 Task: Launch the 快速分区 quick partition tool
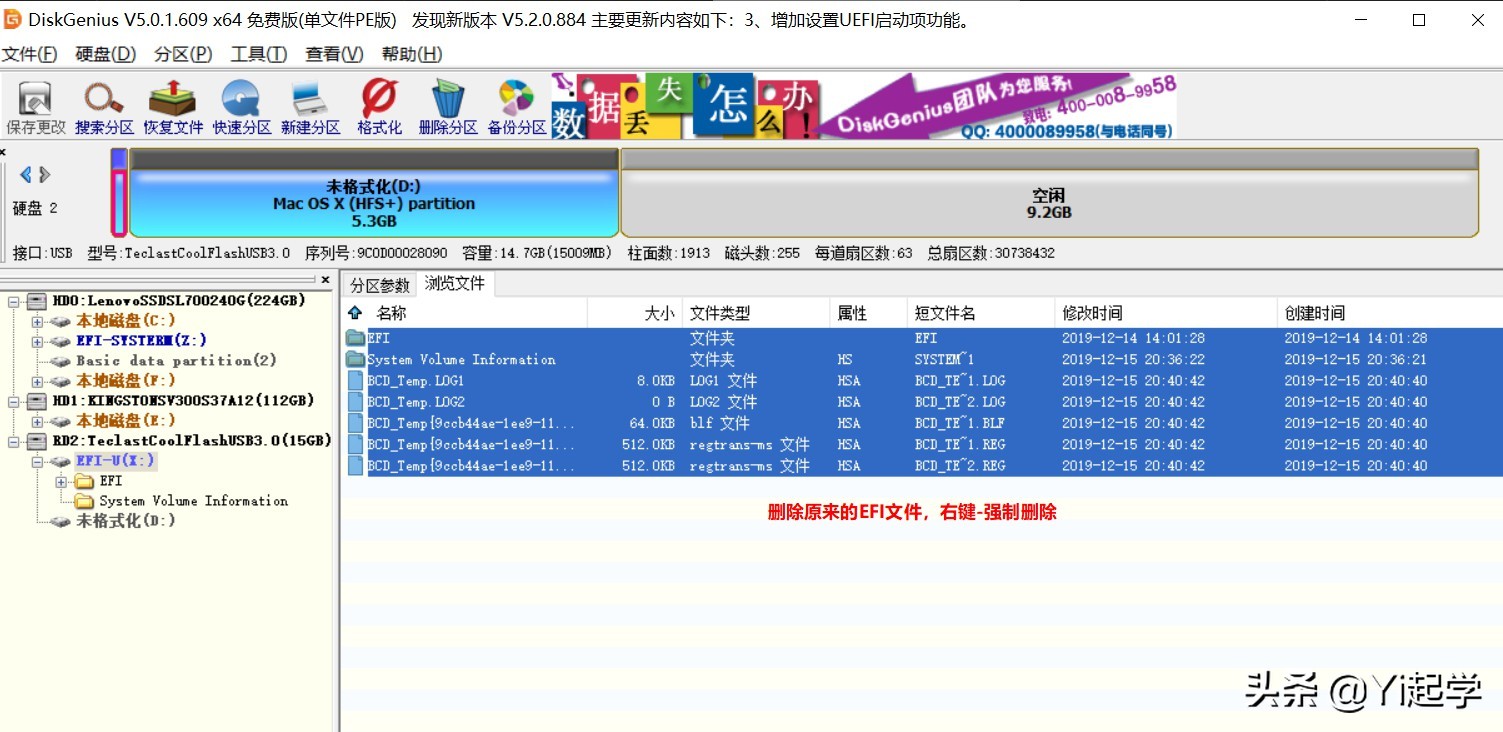pos(240,103)
